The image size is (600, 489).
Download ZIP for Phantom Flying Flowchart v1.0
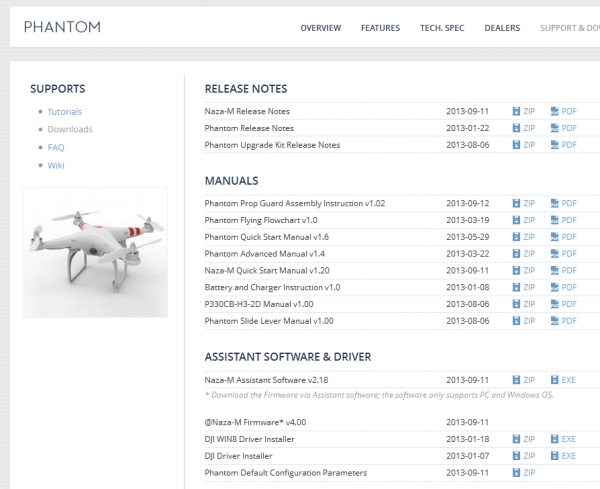click(x=523, y=220)
